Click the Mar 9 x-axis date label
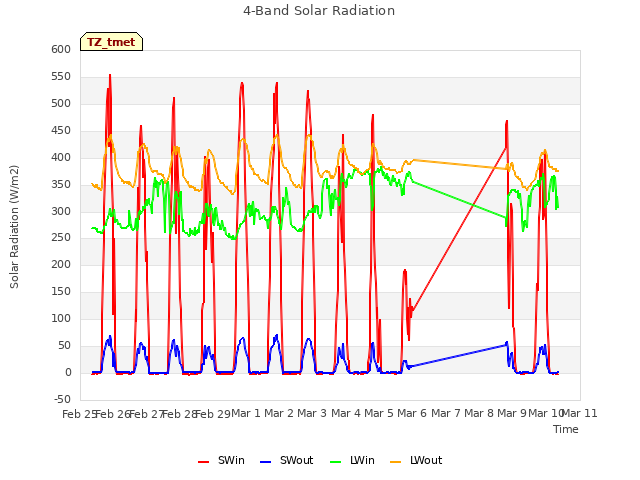Viewport: 640px width, 480px height. pos(512,413)
